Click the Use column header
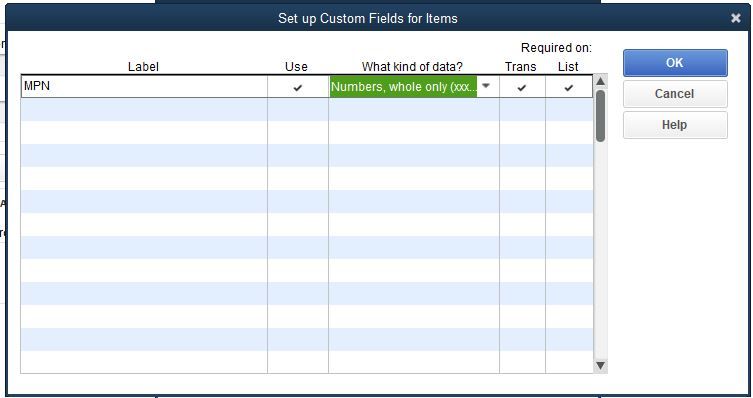This screenshot has height=398, width=753. [296, 67]
